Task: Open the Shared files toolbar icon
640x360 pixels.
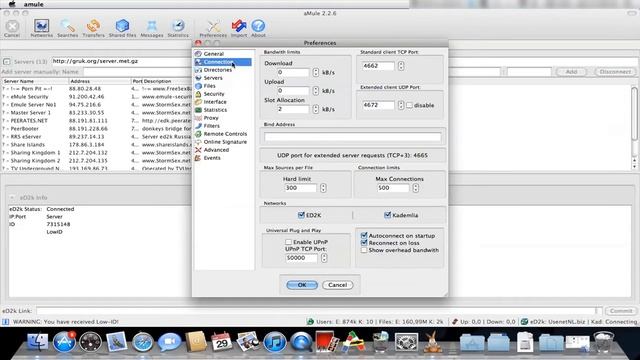Action: (x=122, y=28)
